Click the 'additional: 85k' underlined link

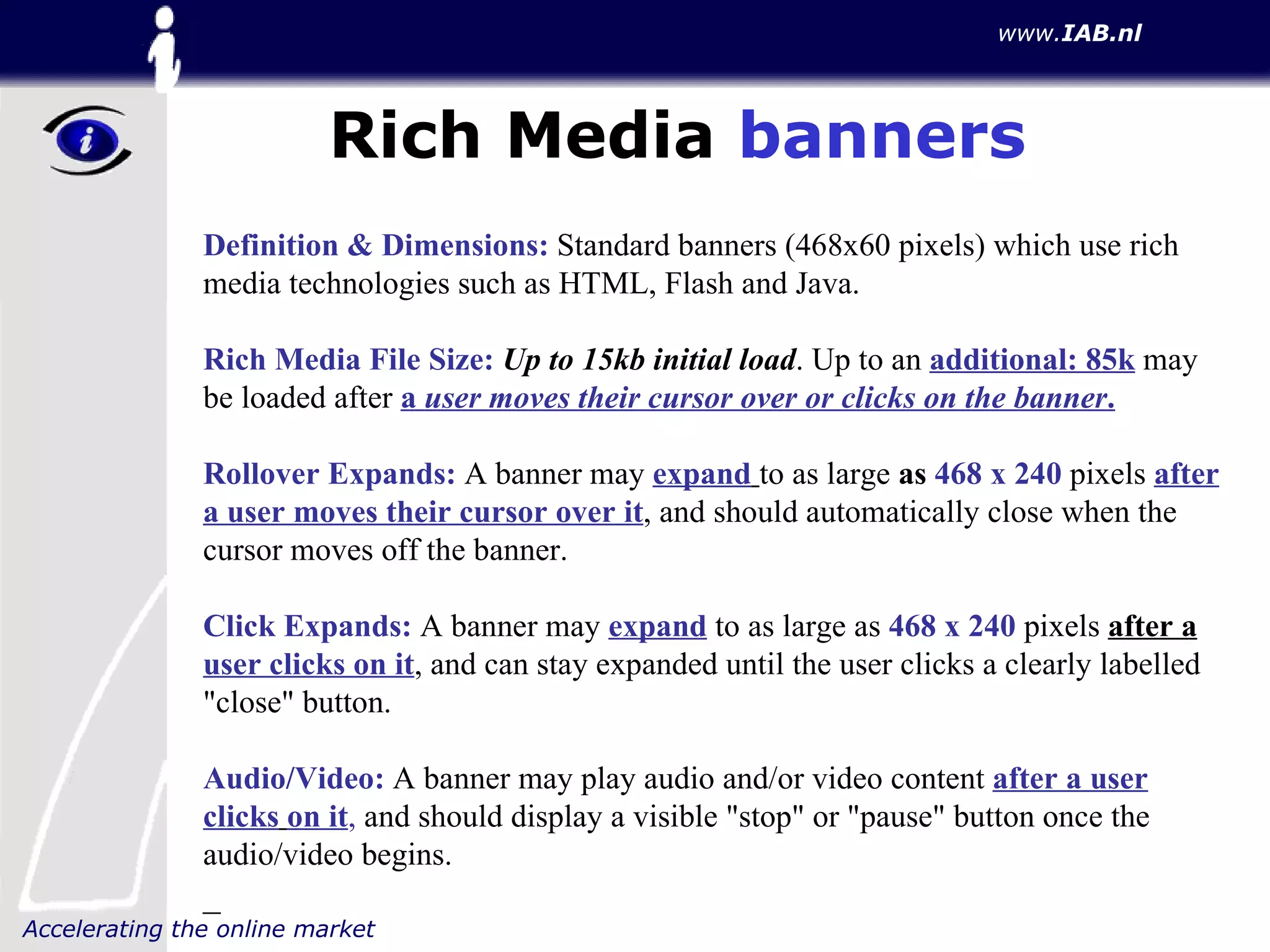coord(1032,360)
